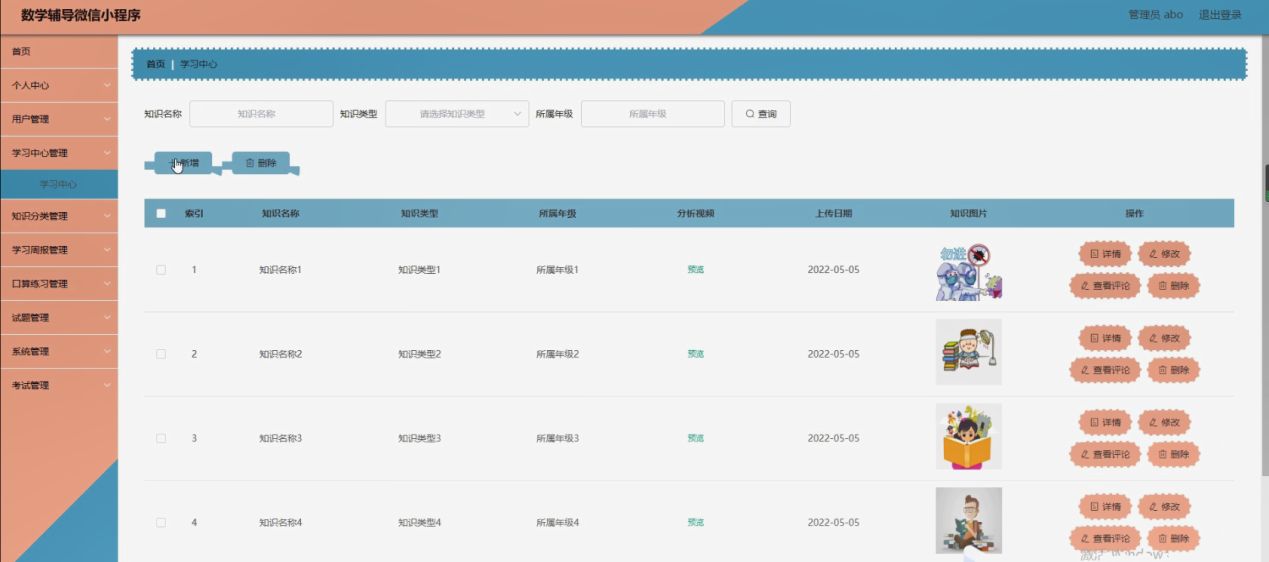
Task: Click the 知识名称 column header
Action: point(280,213)
